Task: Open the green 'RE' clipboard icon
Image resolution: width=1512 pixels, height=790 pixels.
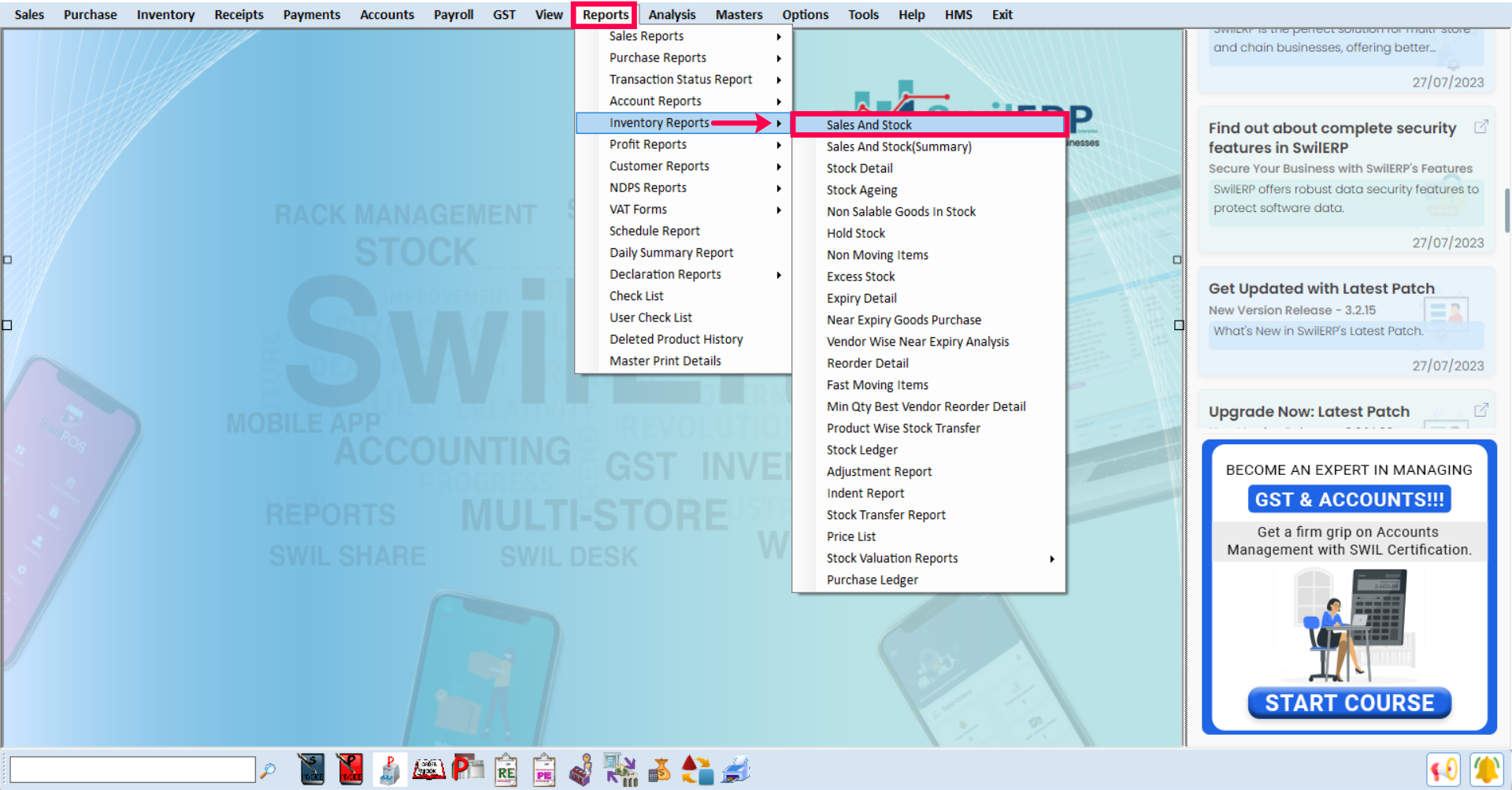Action: [506, 770]
